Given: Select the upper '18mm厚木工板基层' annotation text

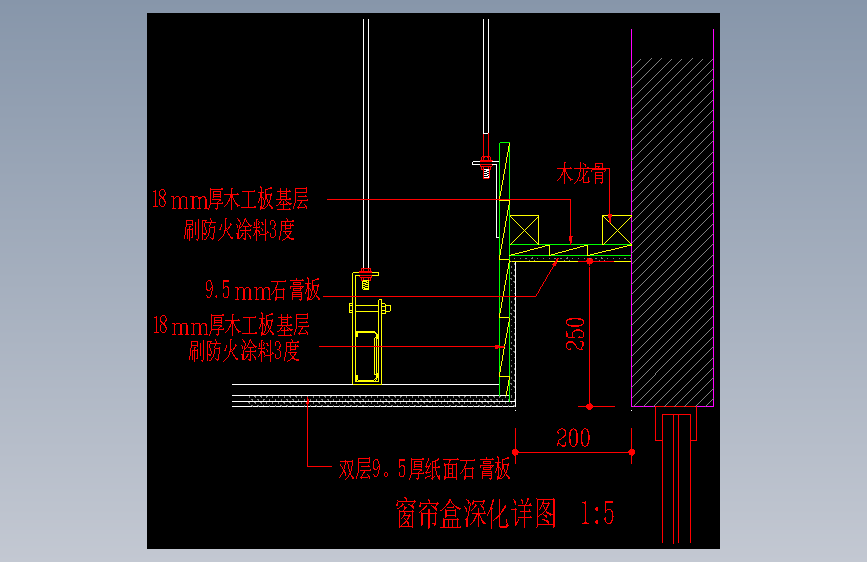Looking at the screenshot, I should point(231,199).
